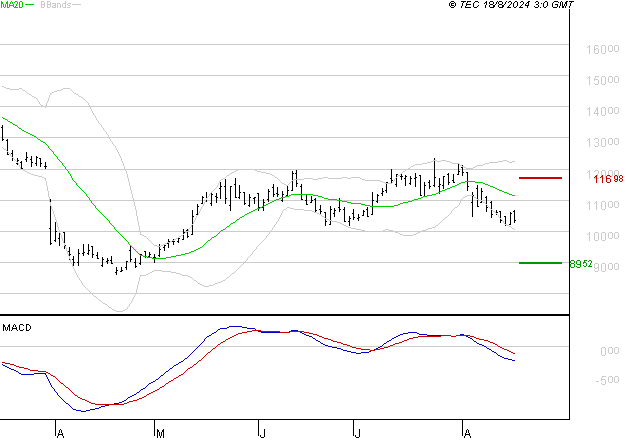Click the MACD -500 axis label

(607, 380)
